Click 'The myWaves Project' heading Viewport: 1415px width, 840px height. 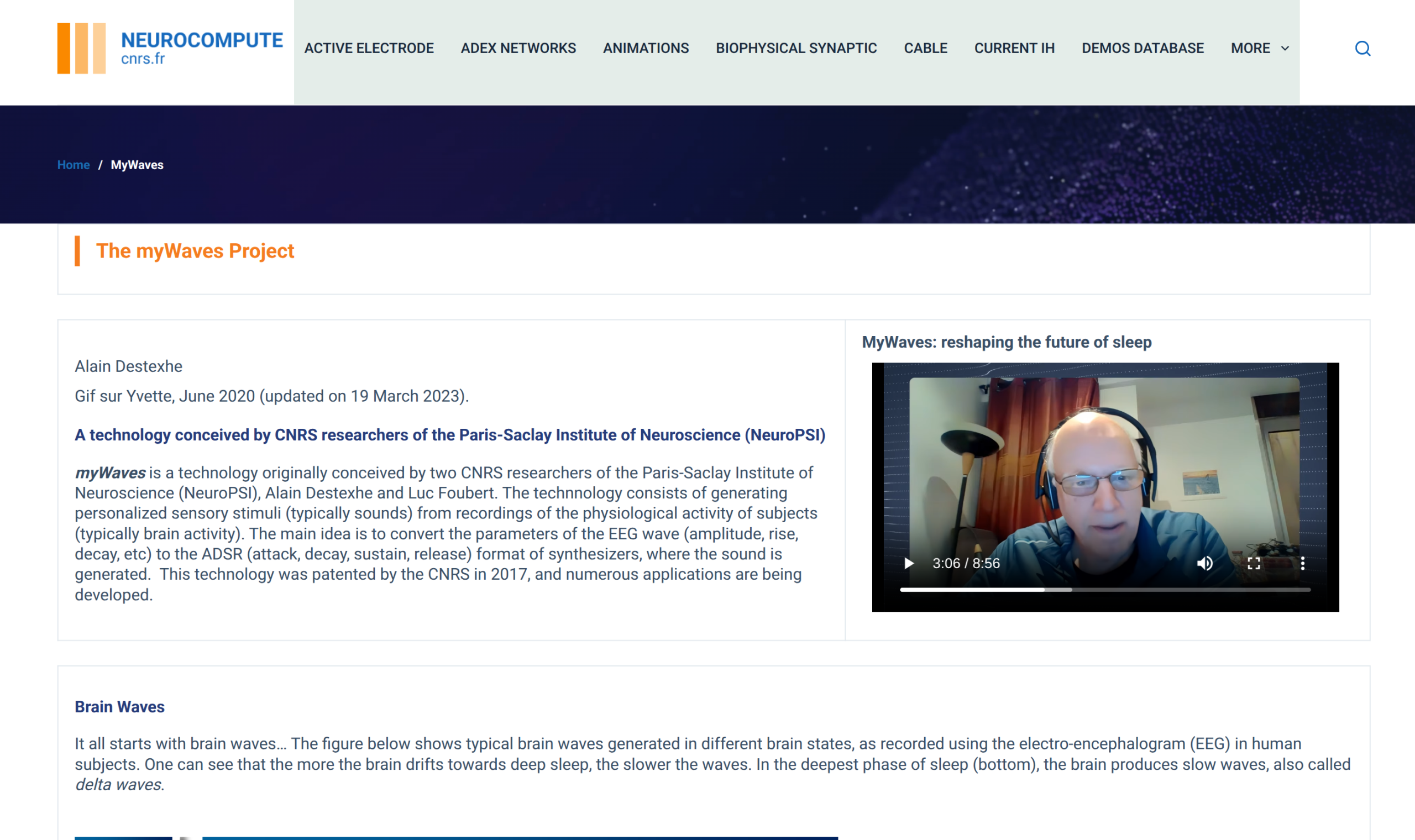195,251
